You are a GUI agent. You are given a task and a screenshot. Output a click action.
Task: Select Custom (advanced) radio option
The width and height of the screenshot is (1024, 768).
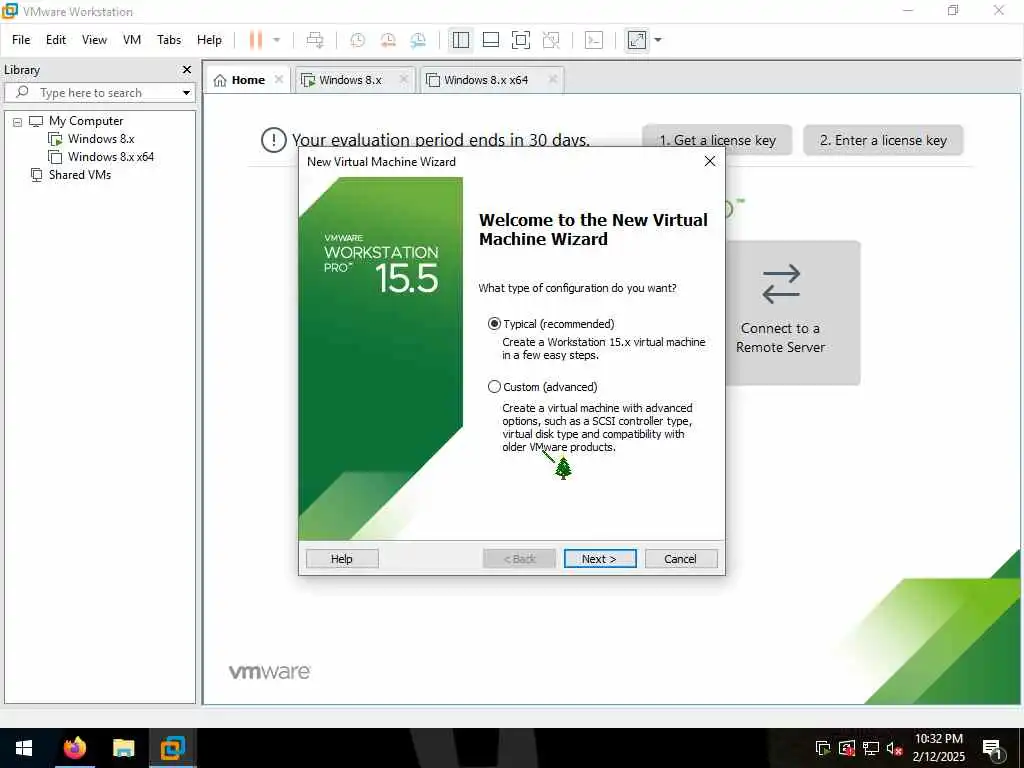pos(494,387)
